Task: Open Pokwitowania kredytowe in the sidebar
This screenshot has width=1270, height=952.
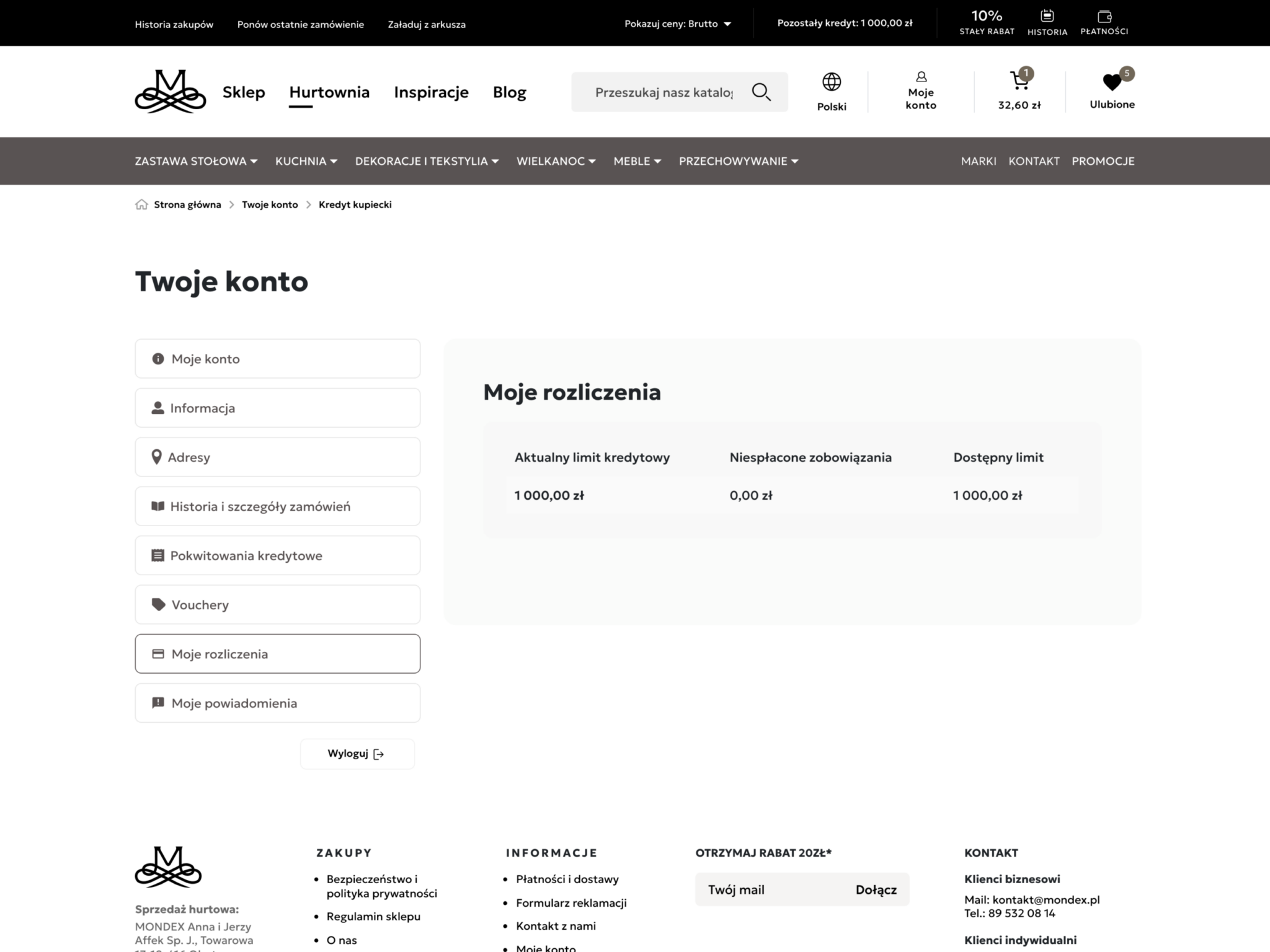Action: [x=278, y=555]
